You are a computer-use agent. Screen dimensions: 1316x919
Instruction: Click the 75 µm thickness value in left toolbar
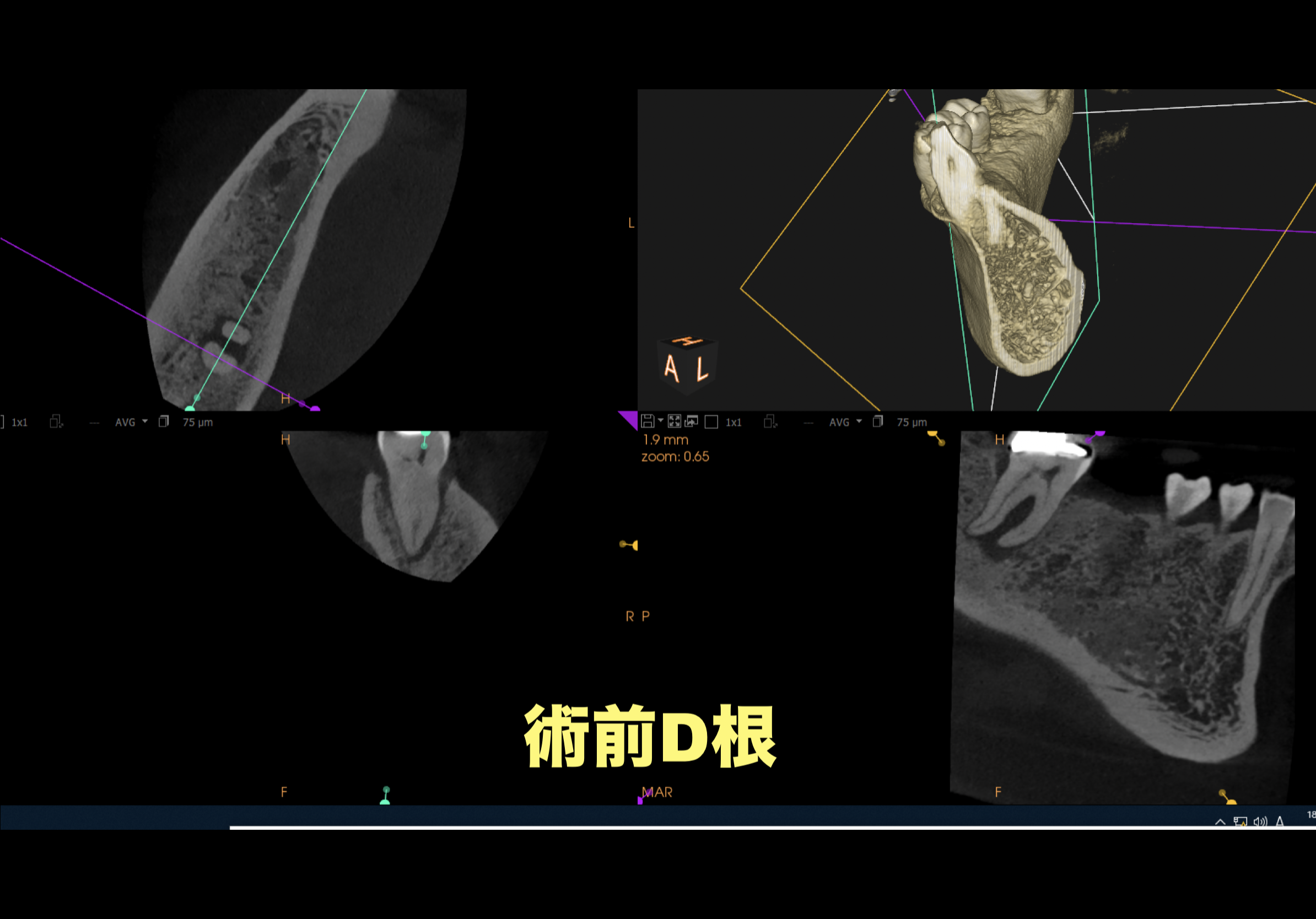(198, 422)
